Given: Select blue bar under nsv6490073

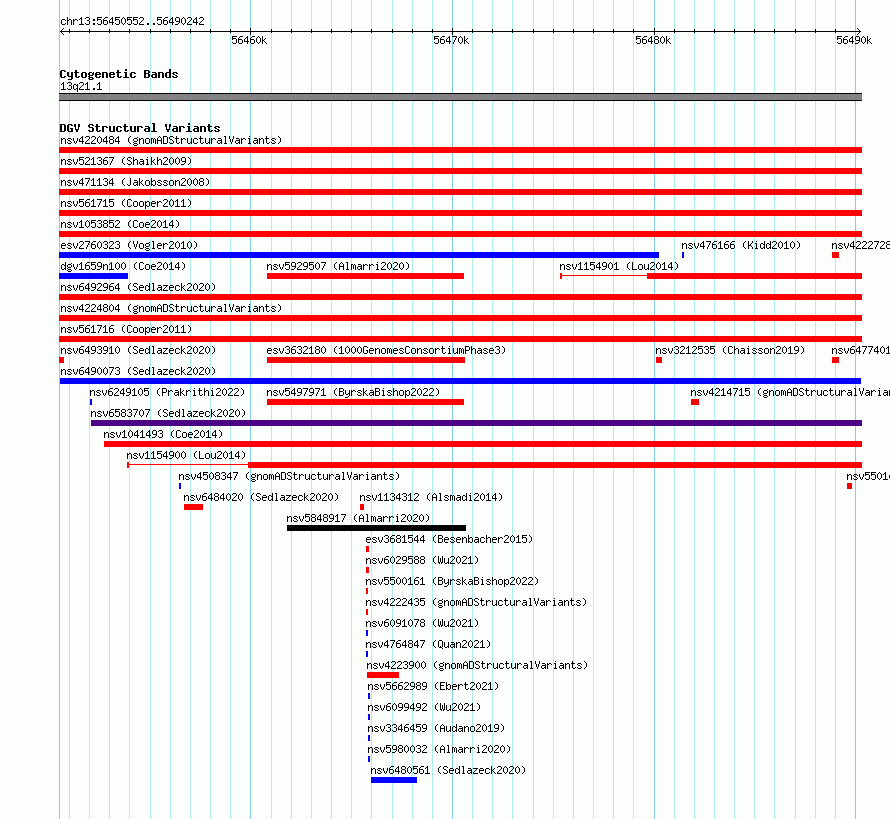Looking at the screenshot, I should [x=460, y=381].
